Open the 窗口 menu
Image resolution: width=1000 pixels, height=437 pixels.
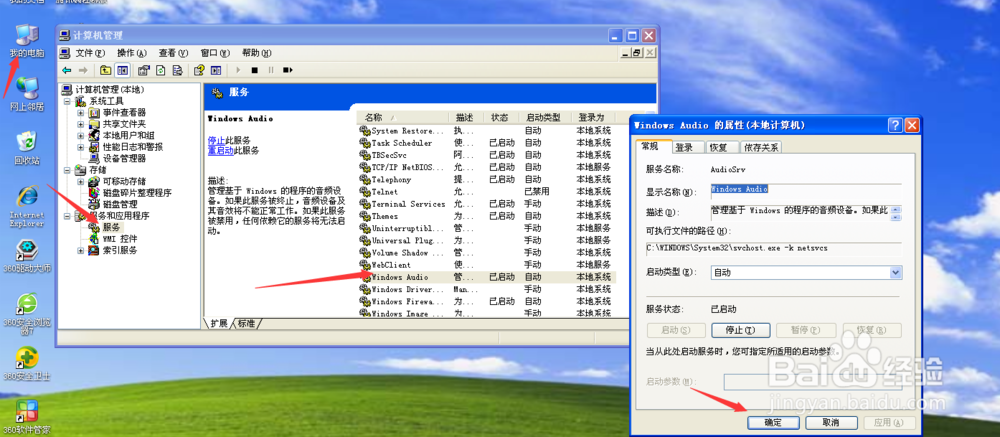214,53
